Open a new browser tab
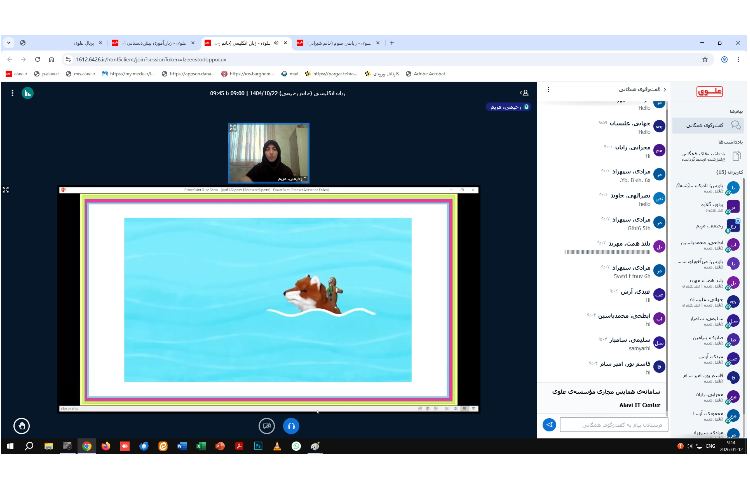This screenshot has height=480, width=750. pyautogui.click(x=391, y=43)
